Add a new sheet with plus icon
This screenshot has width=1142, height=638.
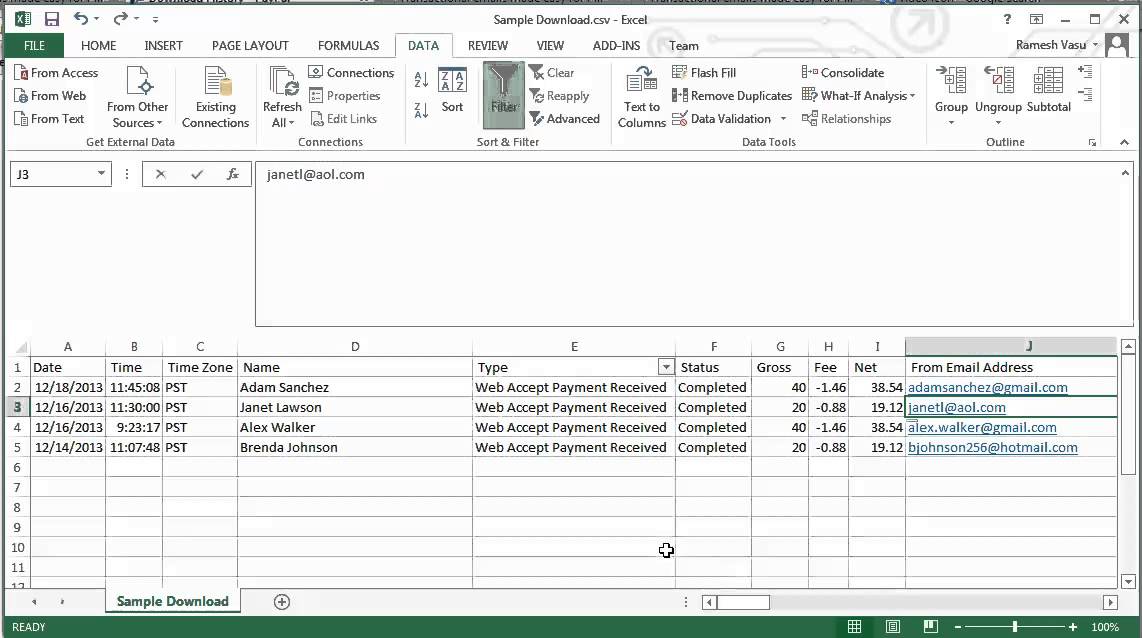click(282, 602)
